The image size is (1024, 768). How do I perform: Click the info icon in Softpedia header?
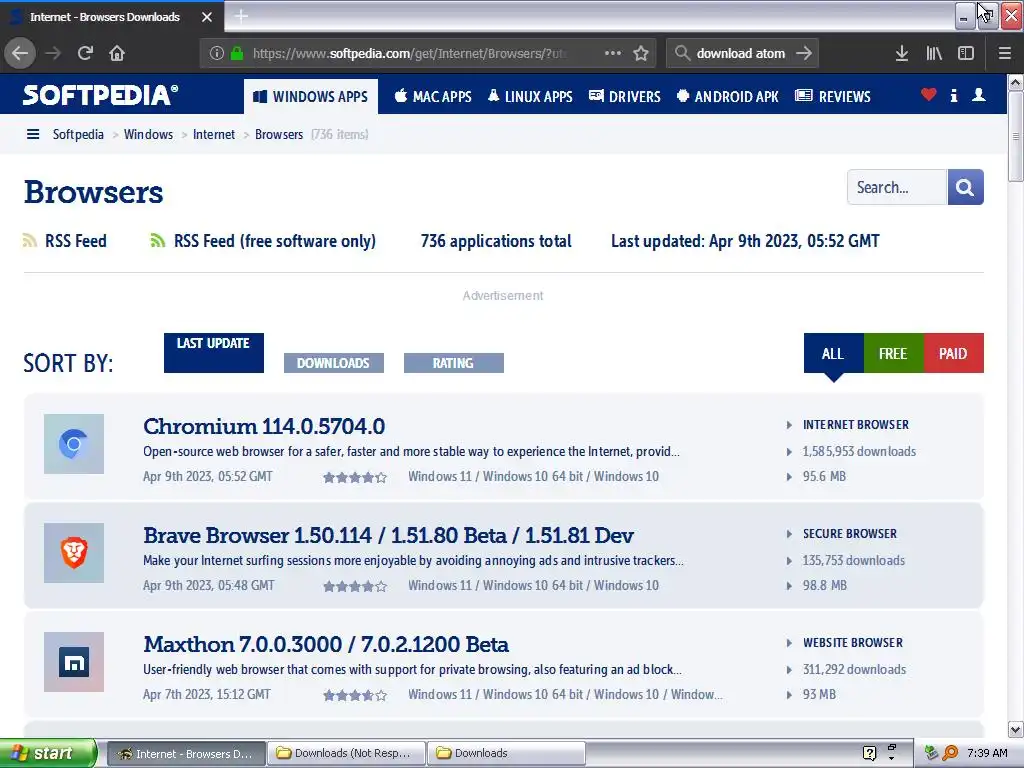click(954, 95)
